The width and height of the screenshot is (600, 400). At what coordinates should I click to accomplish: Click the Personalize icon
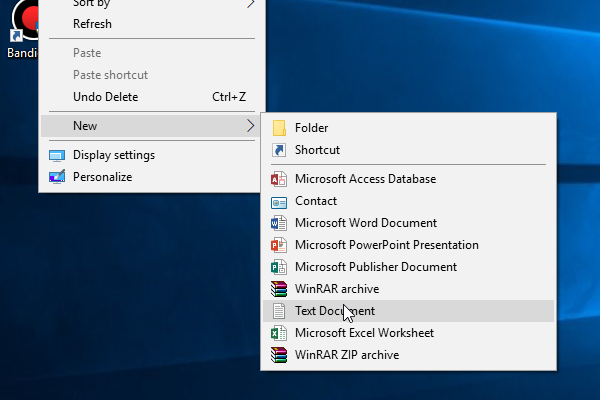point(57,177)
